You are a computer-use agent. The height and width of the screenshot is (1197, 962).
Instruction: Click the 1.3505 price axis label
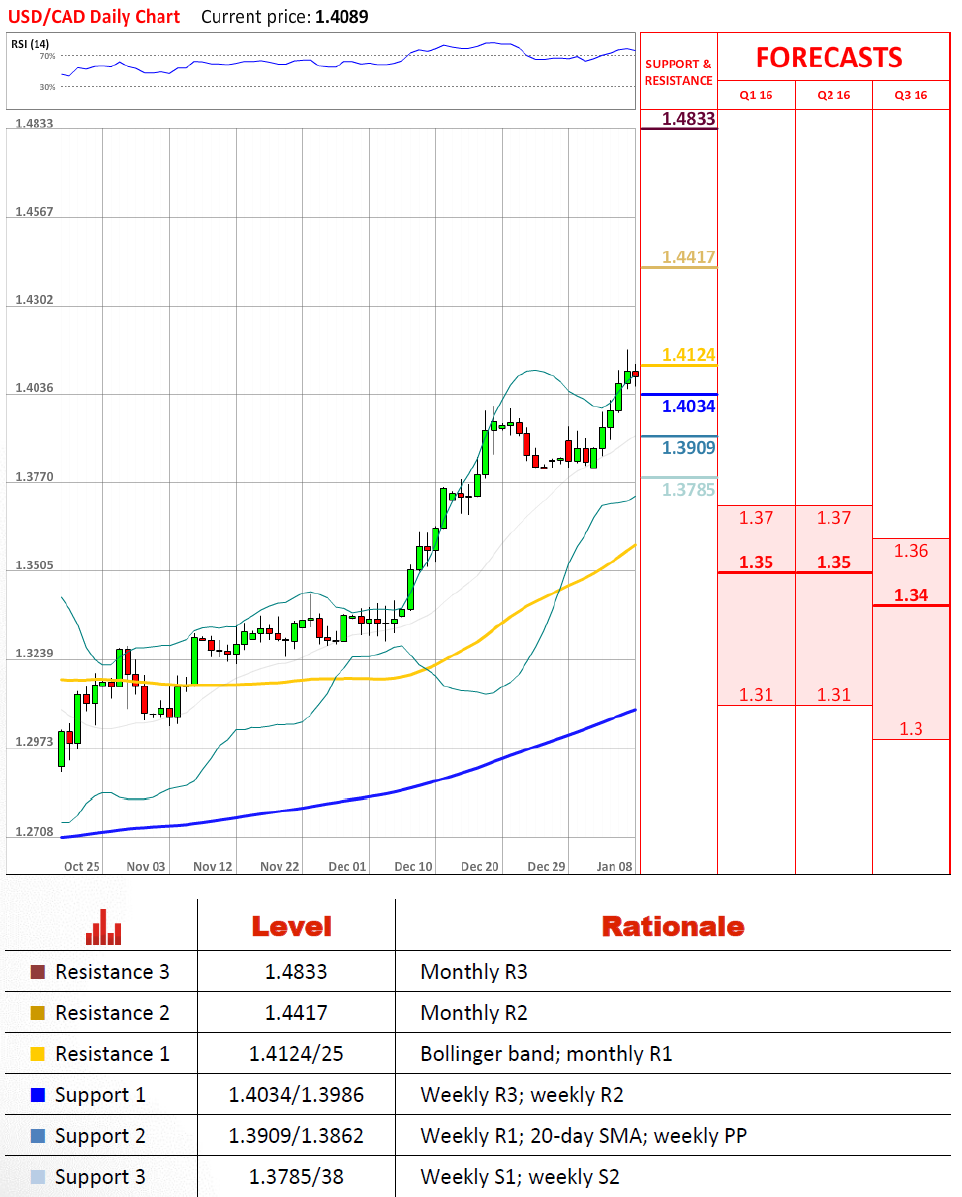pos(34,566)
